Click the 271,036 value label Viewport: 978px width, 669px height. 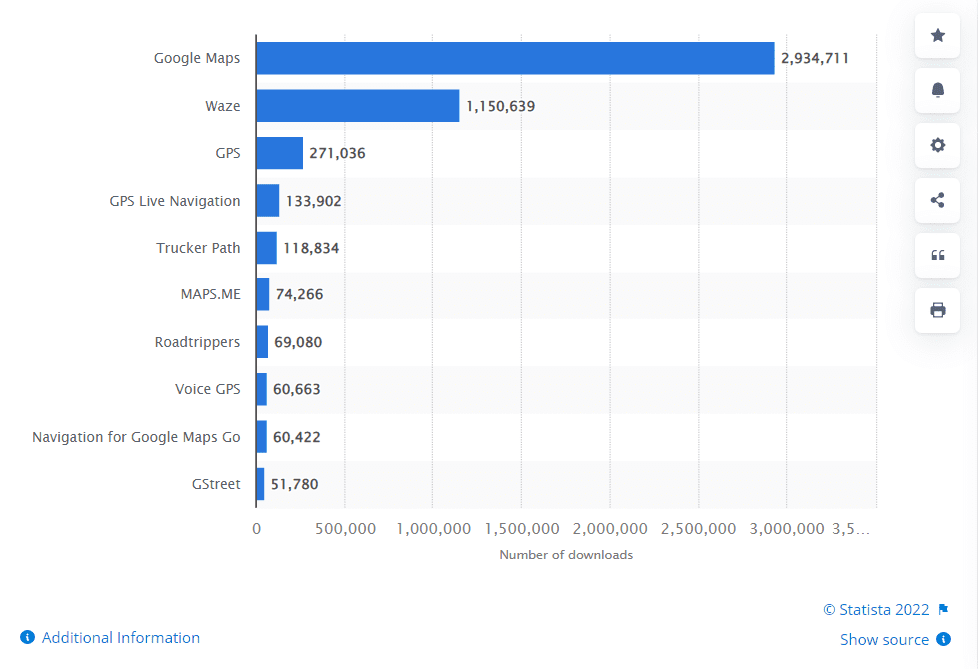(x=337, y=153)
